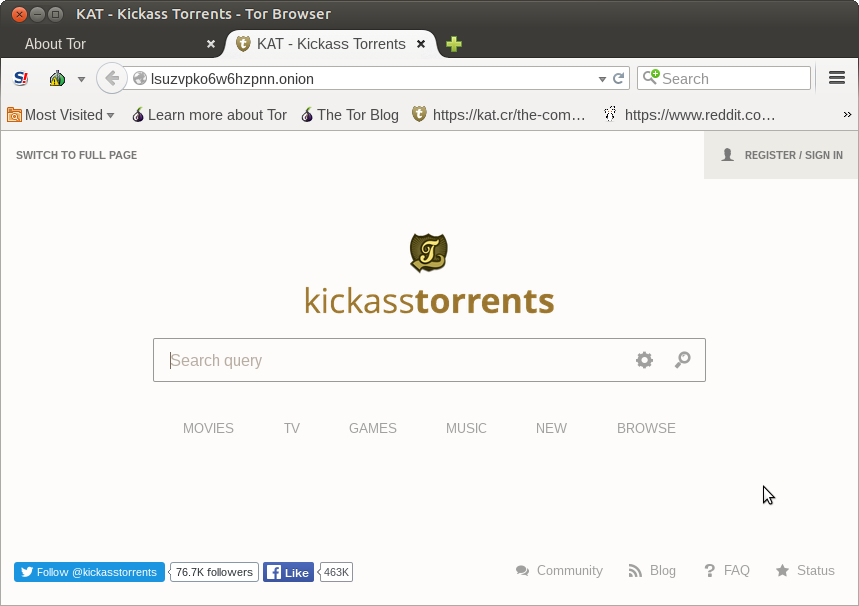
Task: Click the site identity globe icon
Action: 140,78
